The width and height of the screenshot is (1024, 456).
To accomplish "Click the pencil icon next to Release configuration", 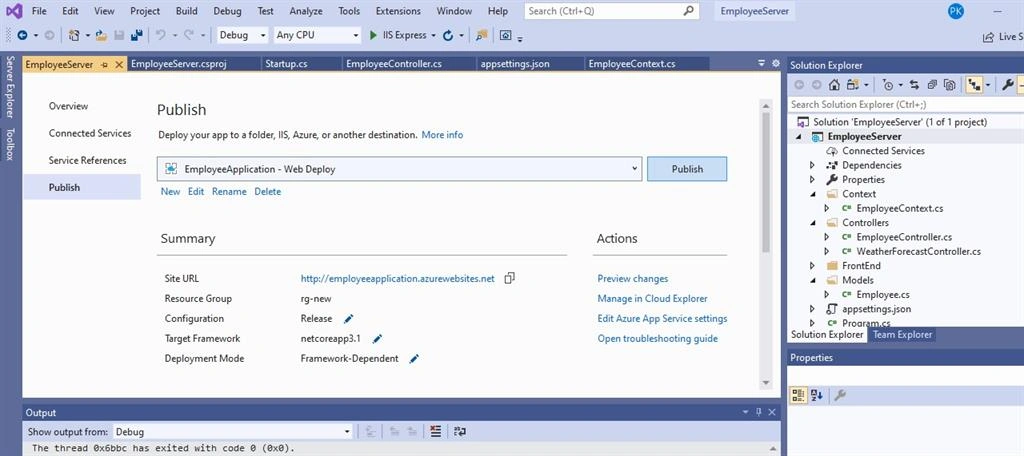I will 348,319.
